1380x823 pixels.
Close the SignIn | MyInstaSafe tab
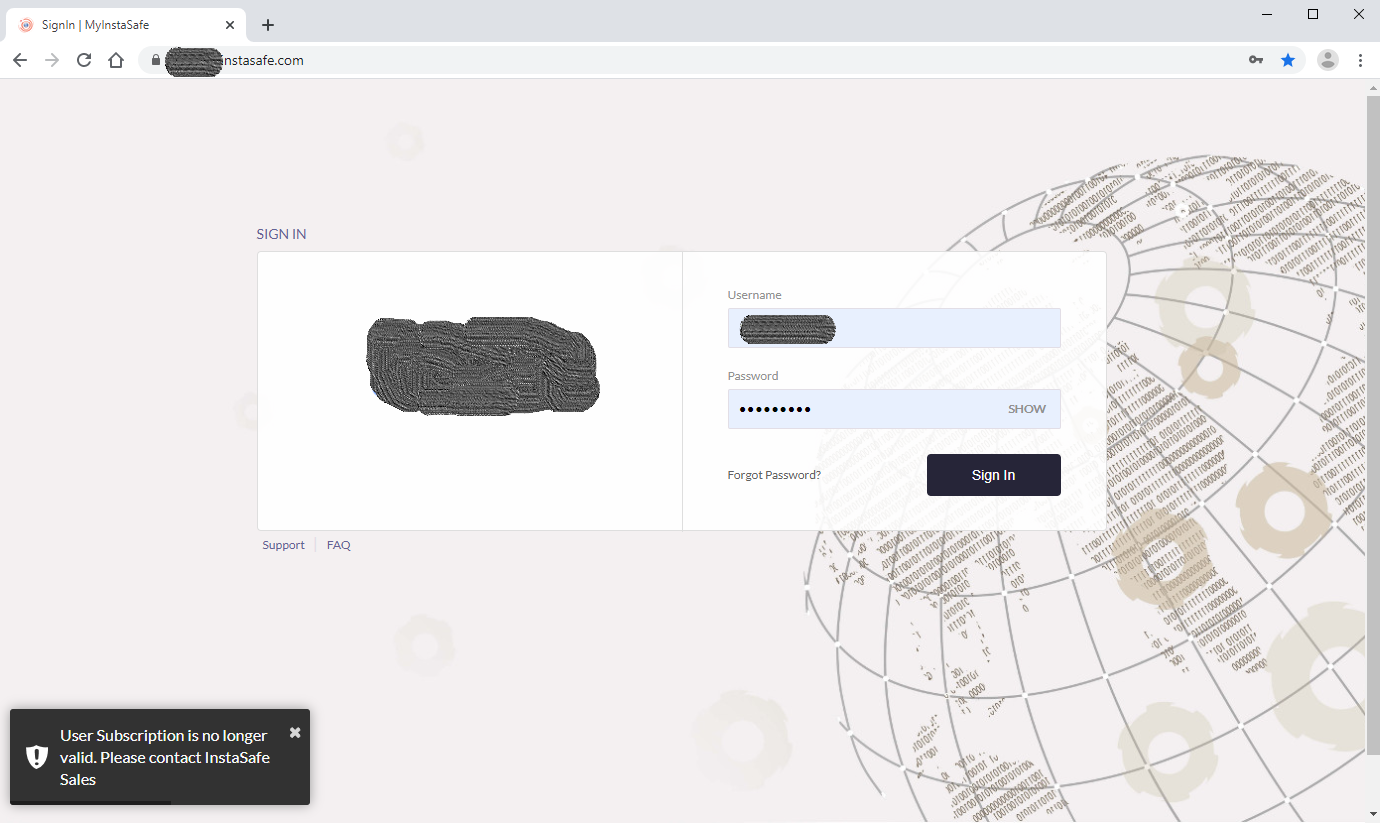[x=231, y=25]
